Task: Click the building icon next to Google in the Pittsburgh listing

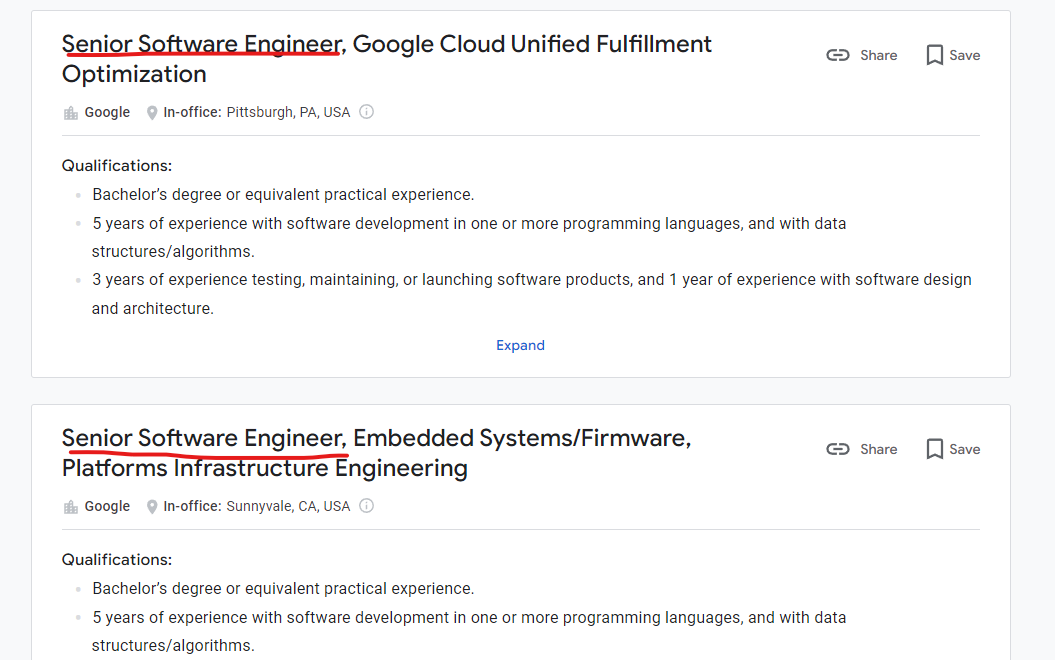Action: (71, 113)
